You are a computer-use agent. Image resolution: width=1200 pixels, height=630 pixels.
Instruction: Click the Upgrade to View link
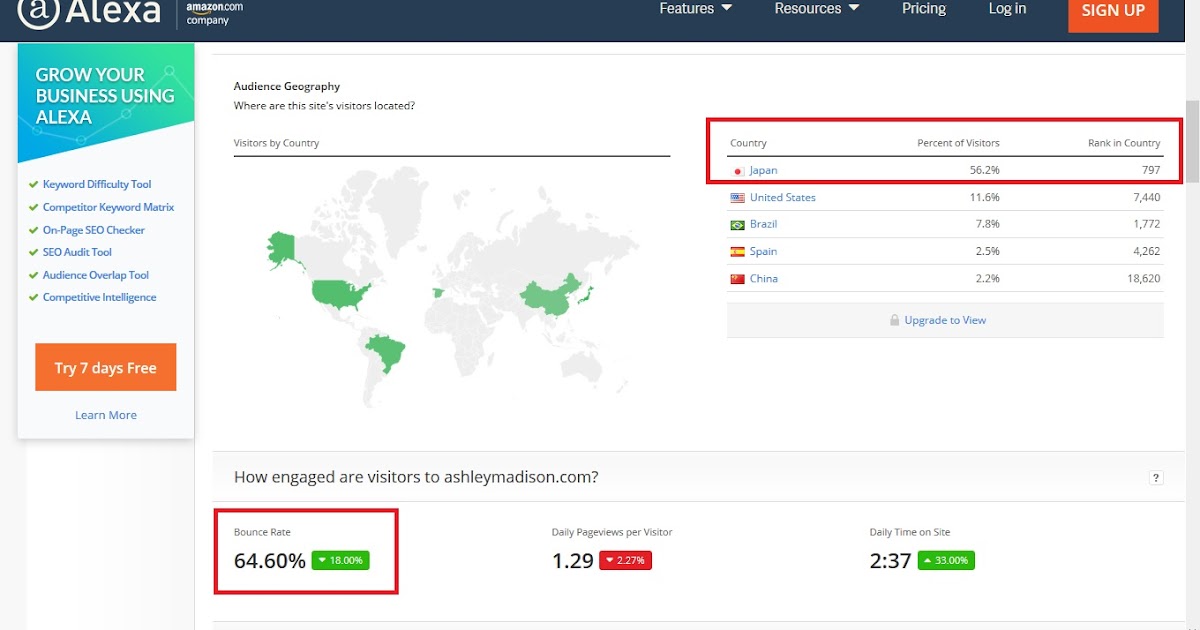tap(945, 320)
